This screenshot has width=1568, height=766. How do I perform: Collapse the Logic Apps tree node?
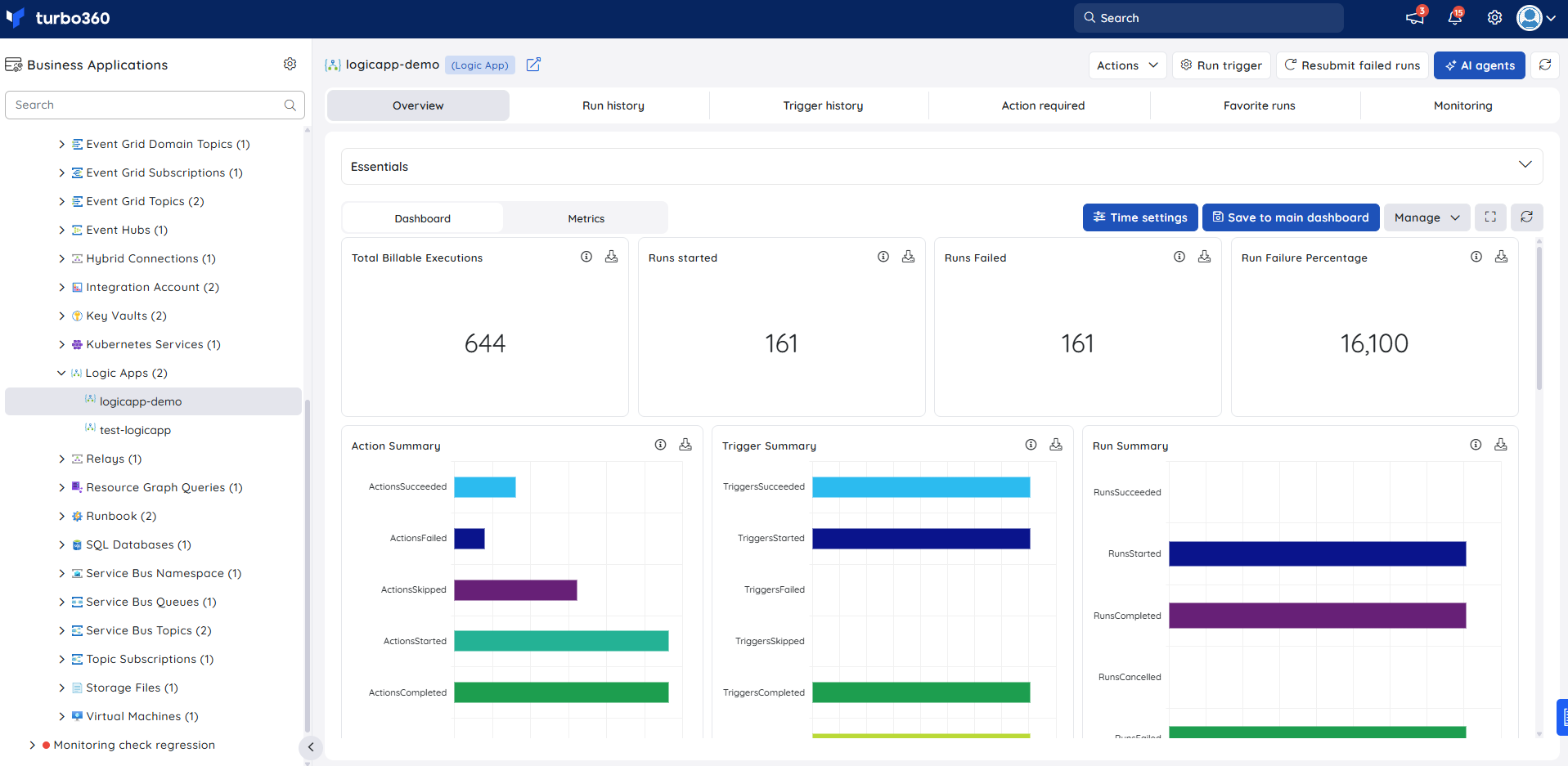pos(61,373)
